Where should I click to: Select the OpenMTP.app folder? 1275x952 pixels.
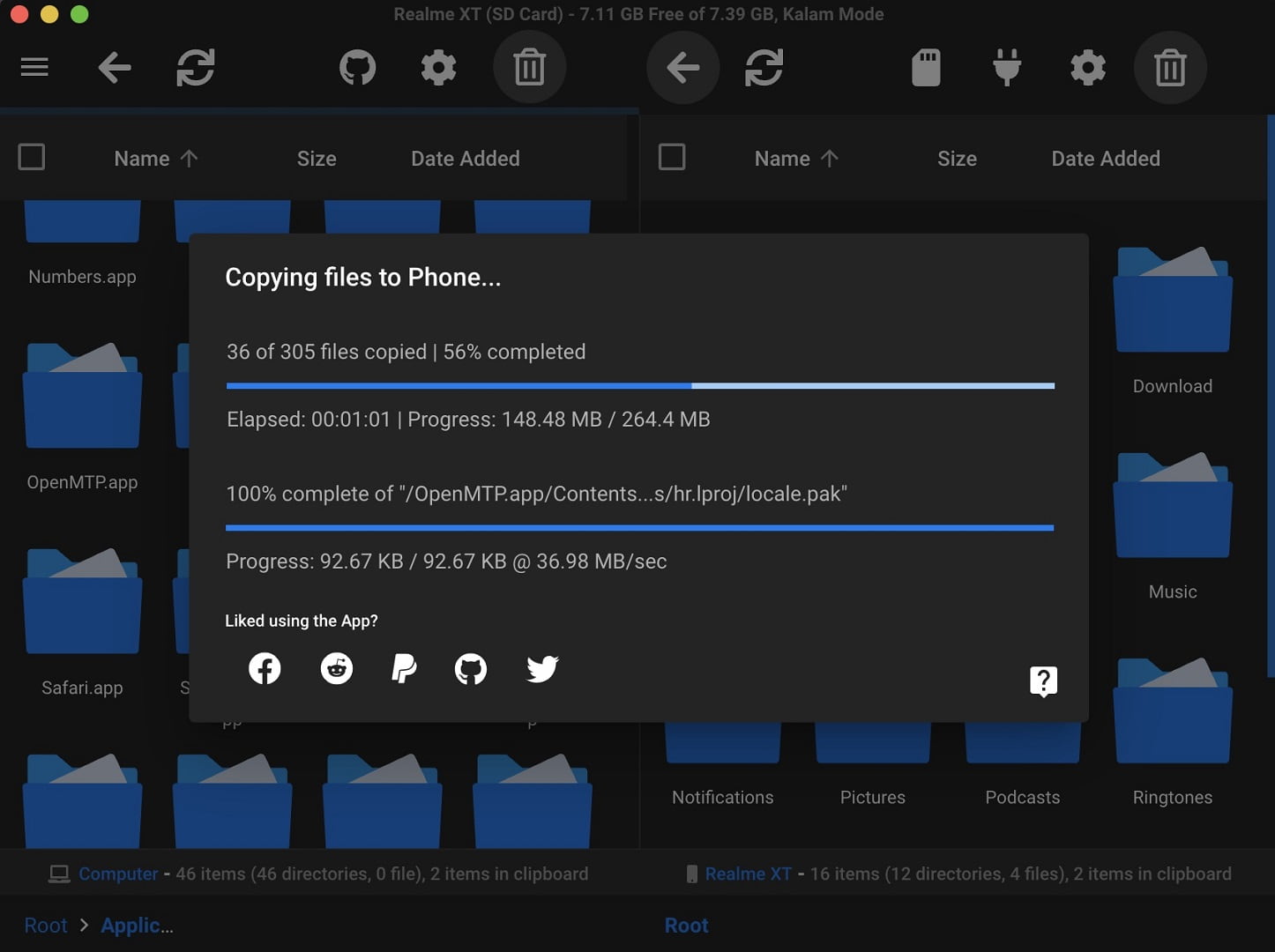(x=82, y=417)
